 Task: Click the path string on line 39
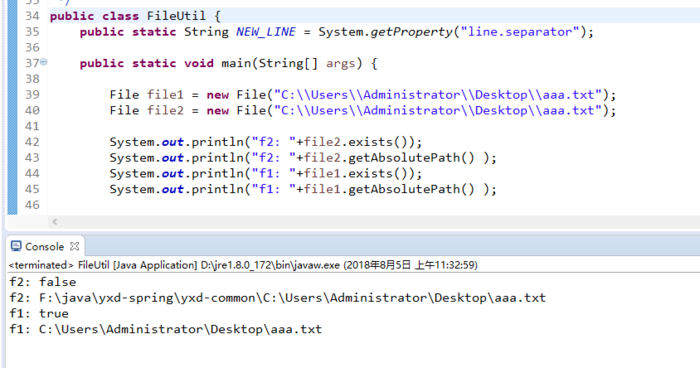(438, 95)
